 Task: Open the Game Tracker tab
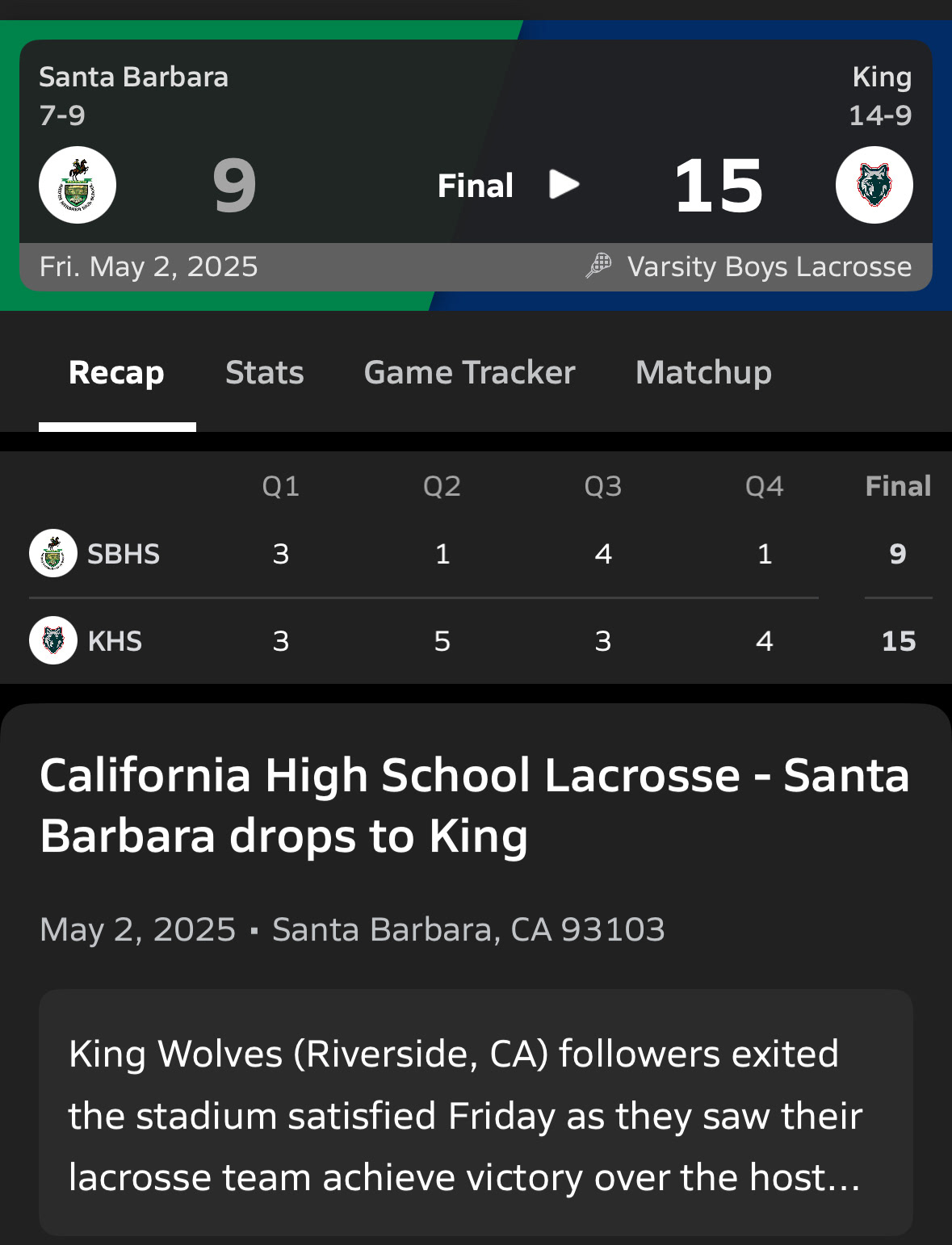coord(469,373)
